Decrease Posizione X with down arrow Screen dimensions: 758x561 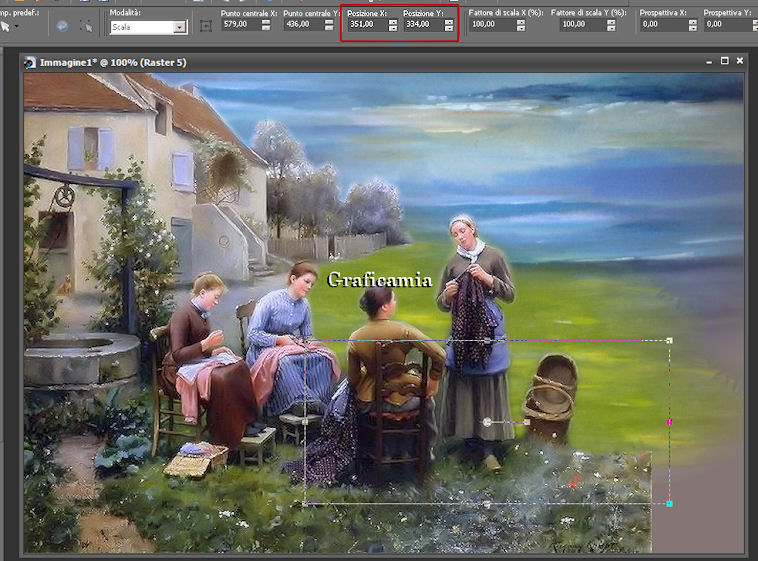(x=393, y=28)
